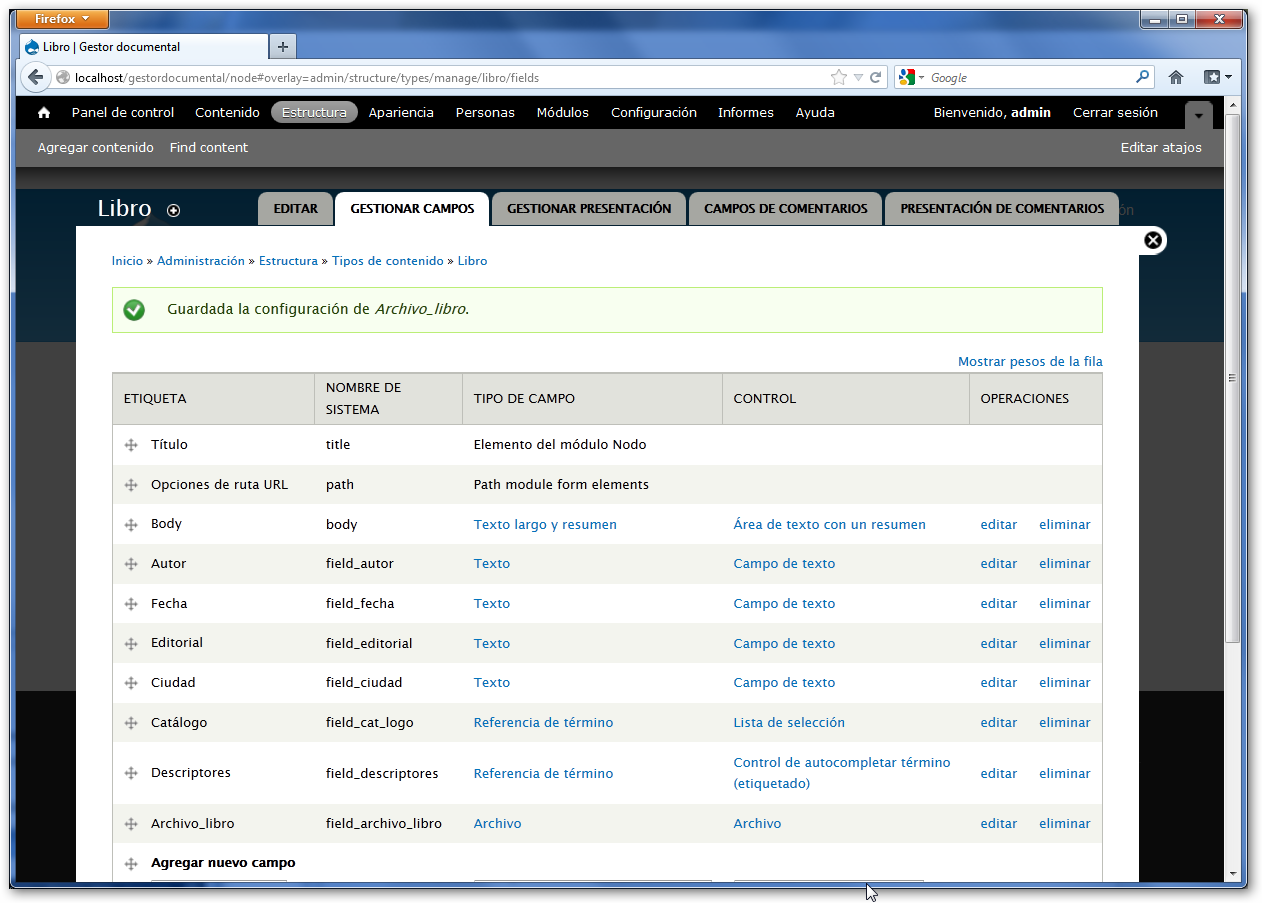The height and width of the screenshot is (903, 1262).
Task: Open the Módulos admin menu item
Action: coord(562,113)
